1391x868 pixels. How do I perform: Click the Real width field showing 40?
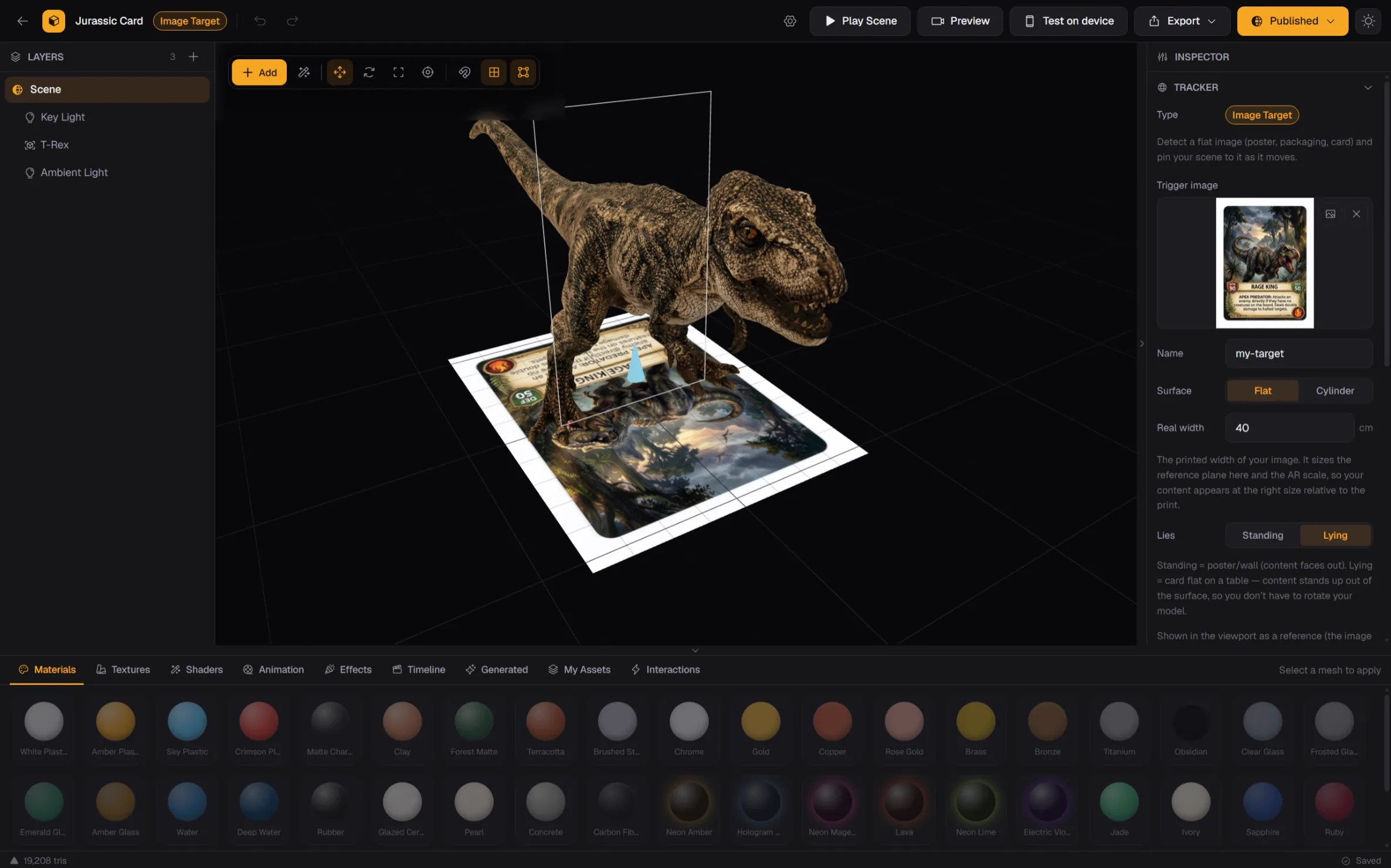tap(1289, 428)
